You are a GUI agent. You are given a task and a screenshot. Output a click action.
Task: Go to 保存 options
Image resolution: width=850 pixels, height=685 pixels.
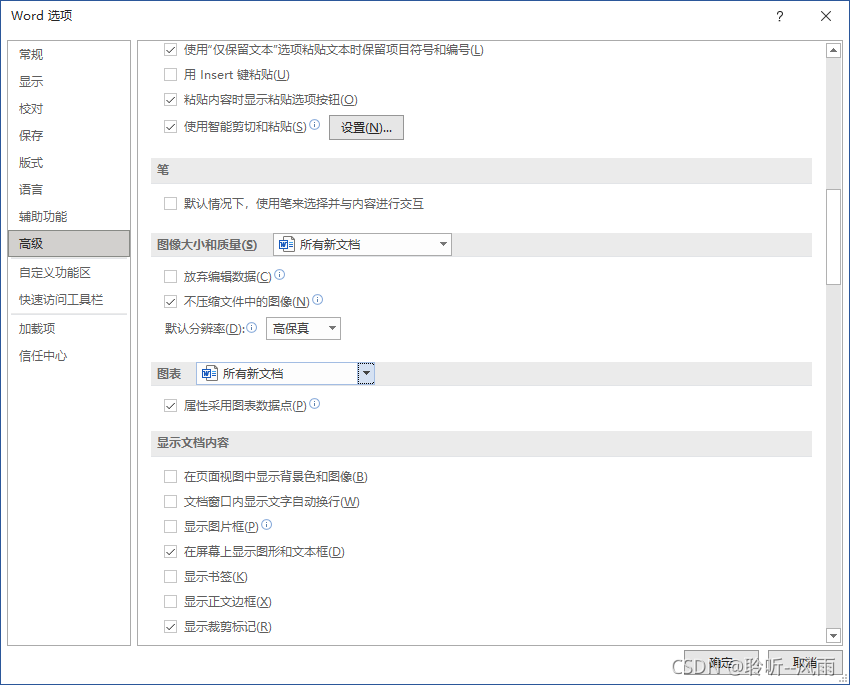(x=69, y=135)
